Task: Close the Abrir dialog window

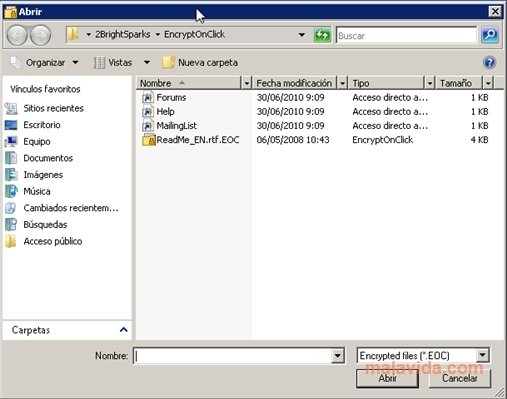Action: (x=495, y=12)
